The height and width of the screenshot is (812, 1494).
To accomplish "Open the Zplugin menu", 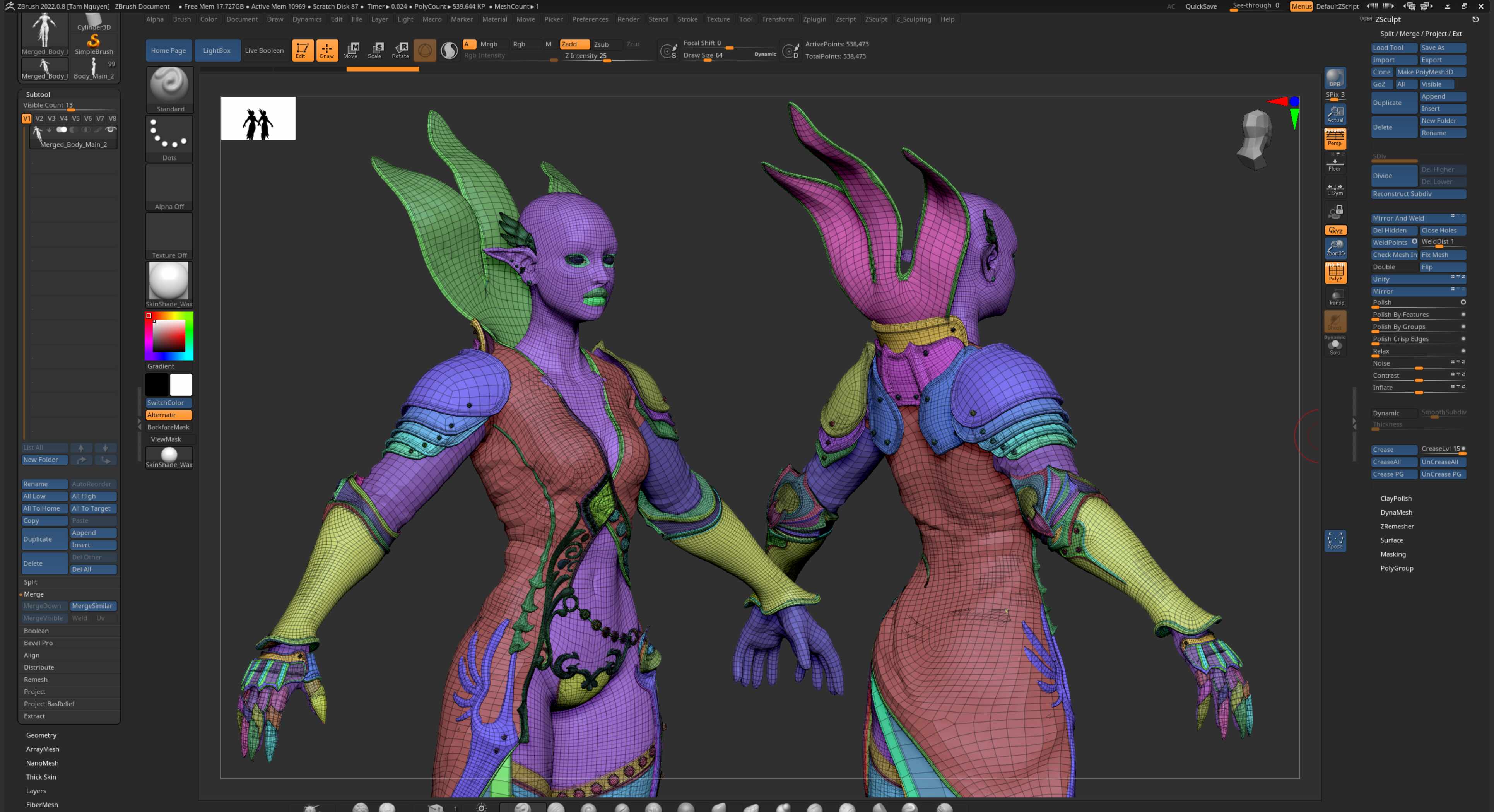I will click(x=814, y=19).
